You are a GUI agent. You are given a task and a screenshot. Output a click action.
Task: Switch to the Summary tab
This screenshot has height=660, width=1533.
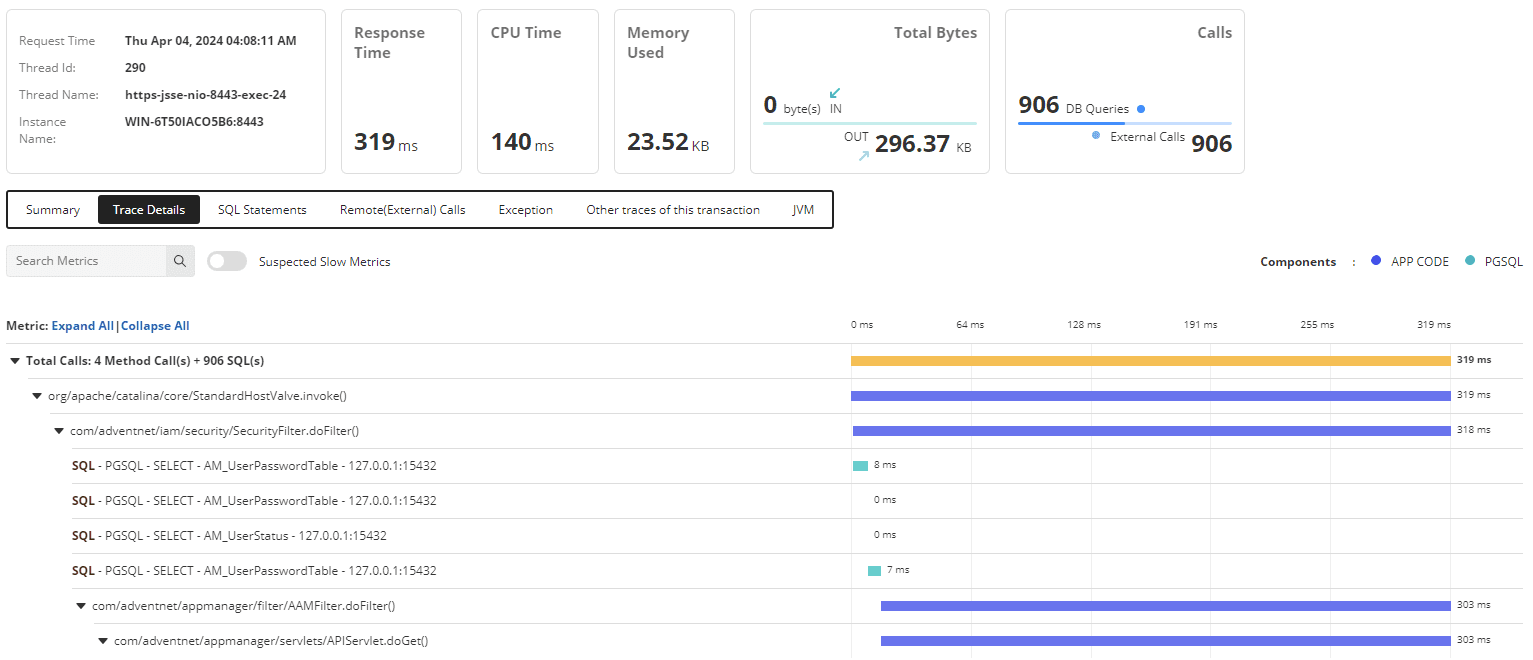pos(52,210)
